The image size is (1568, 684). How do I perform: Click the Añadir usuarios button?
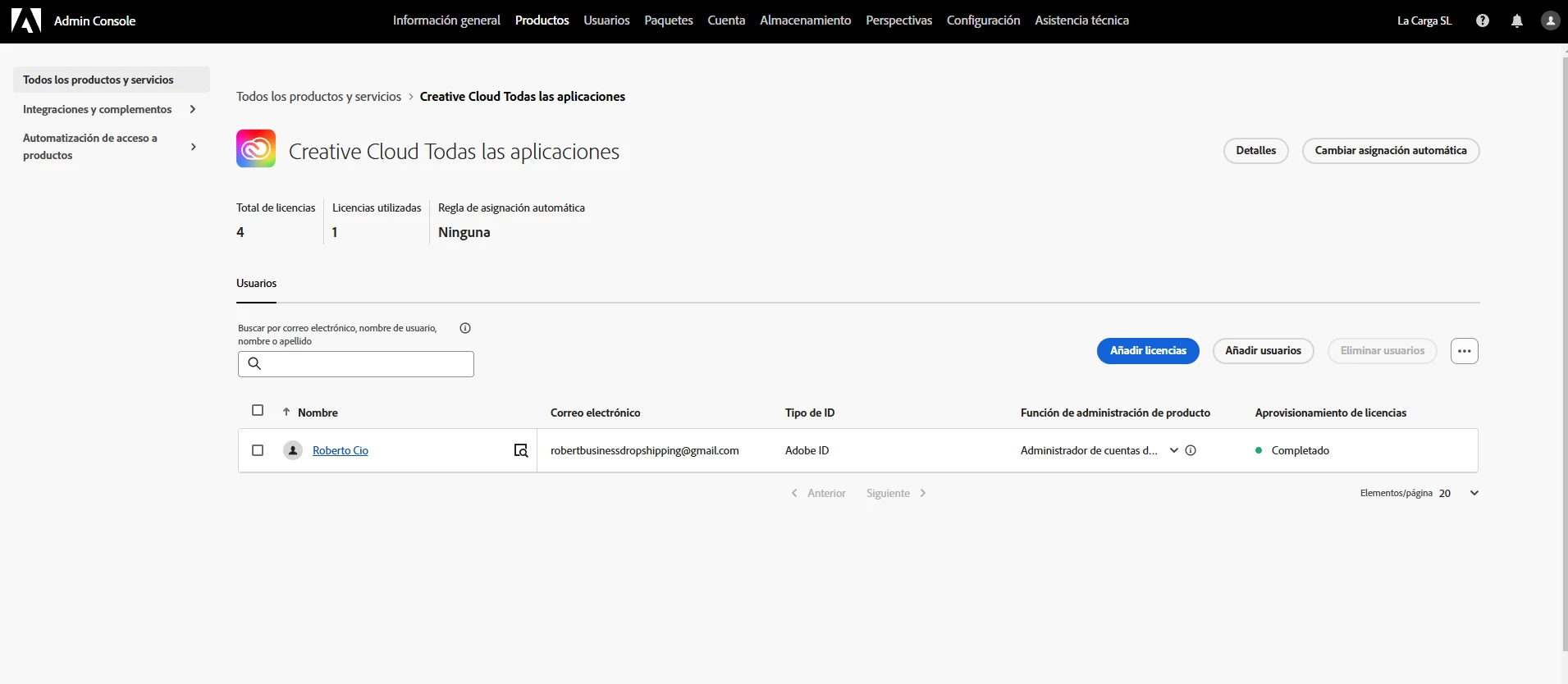pos(1263,351)
